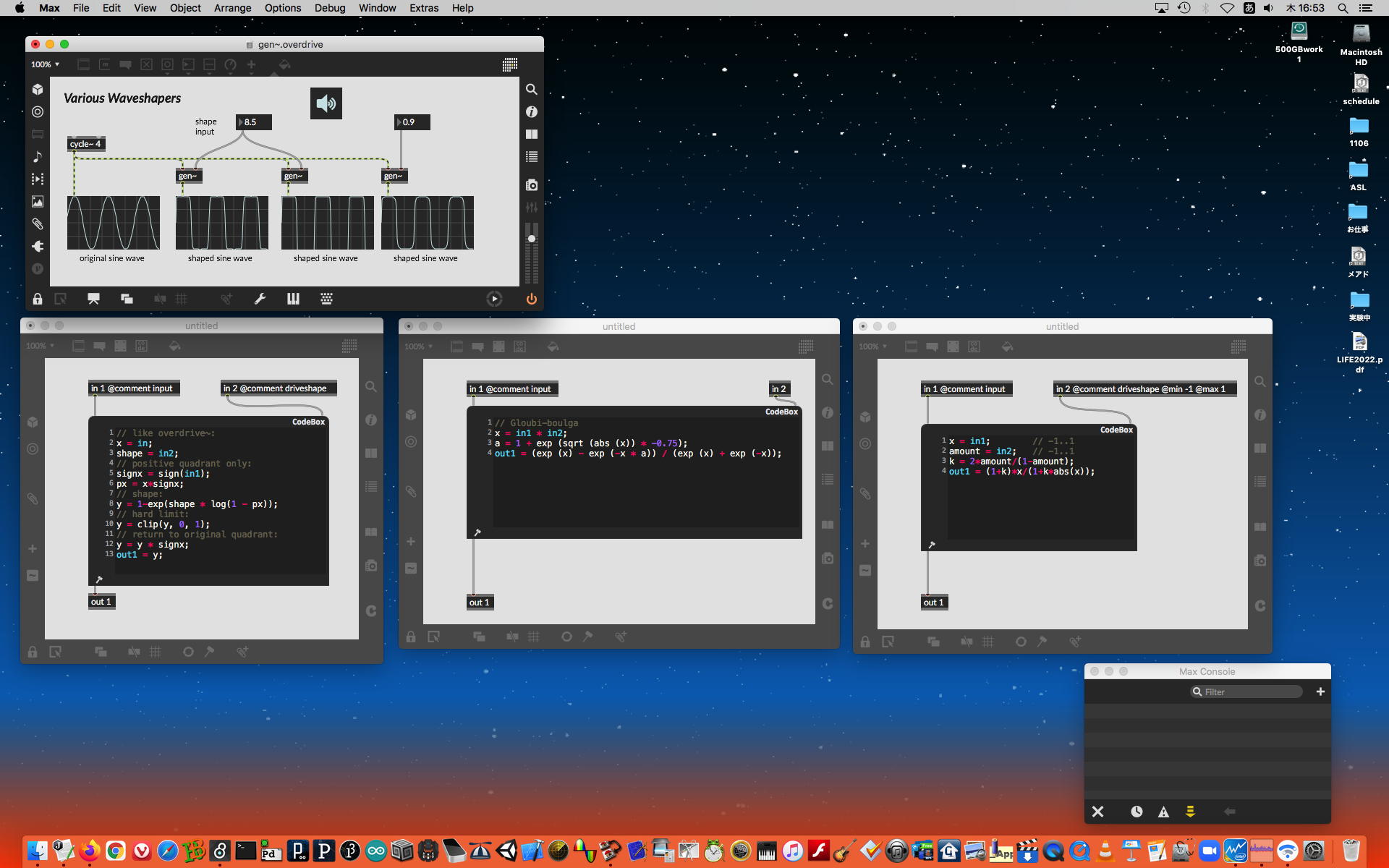Open the 100% zoom dropdown in gen~.overdrive

coord(45,64)
